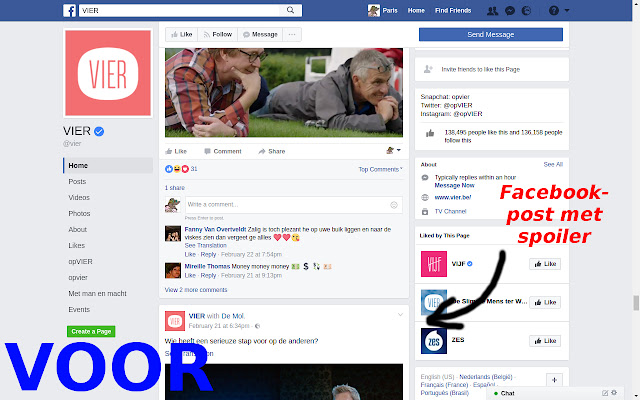The width and height of the screenshot is (640, 400).
Task: Comment on the grass photo post
Action: pyautogui.click(x=223, y=151)
